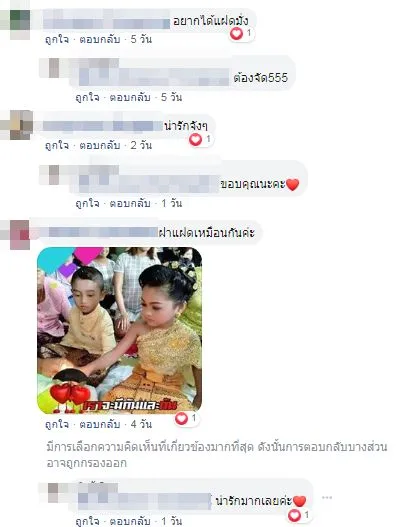This screenshot has width=405, height=527.
Task: Click the relevant comments filter notice text
Action: click(217, 455)
